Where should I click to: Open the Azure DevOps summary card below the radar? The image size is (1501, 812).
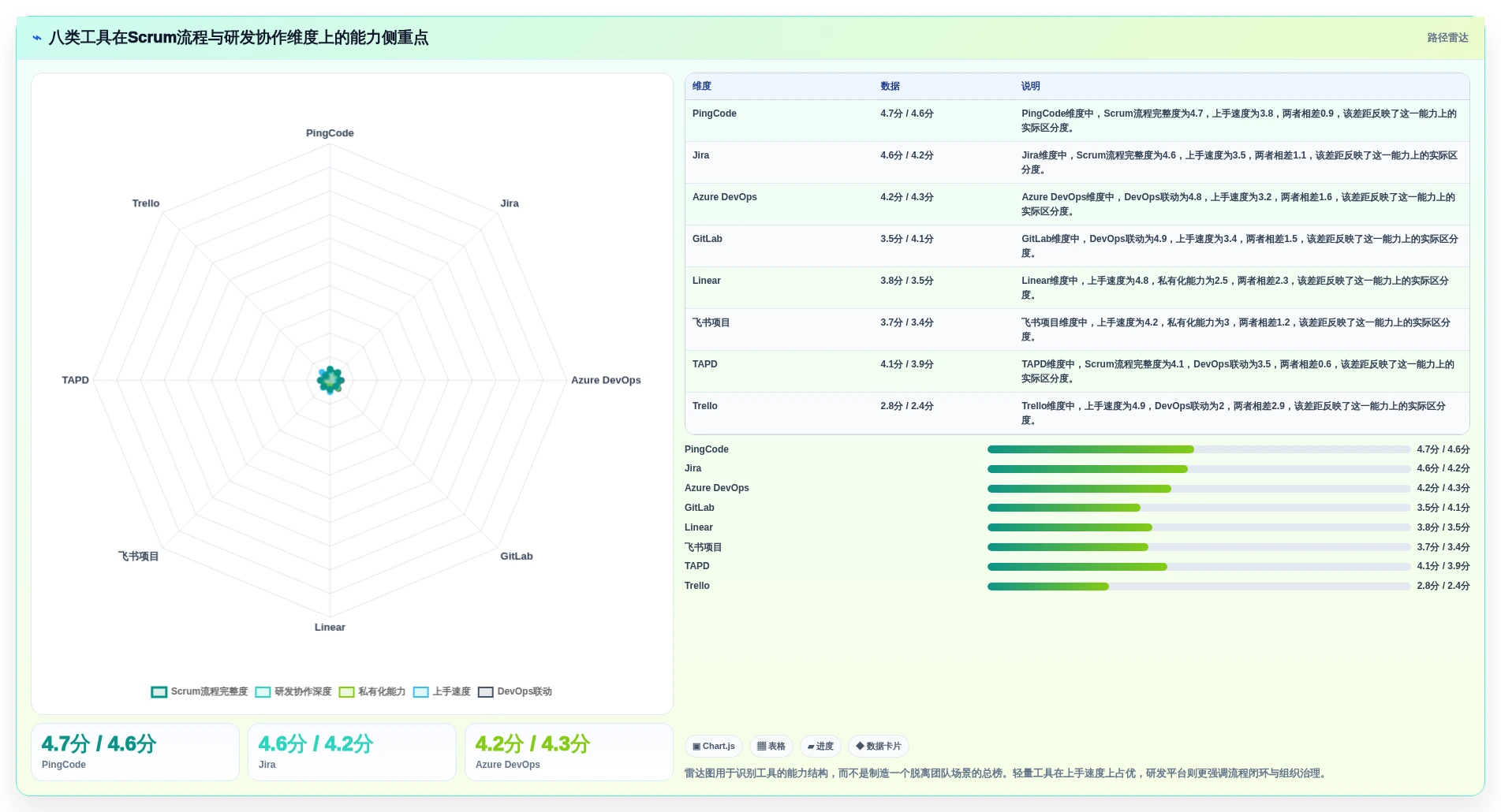(x=569, y=752)
